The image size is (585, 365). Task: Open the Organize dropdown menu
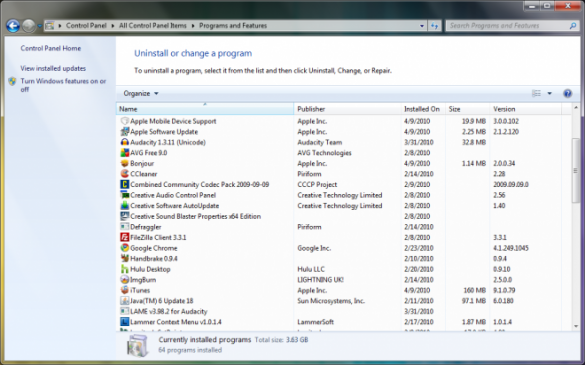pos(141,93)
